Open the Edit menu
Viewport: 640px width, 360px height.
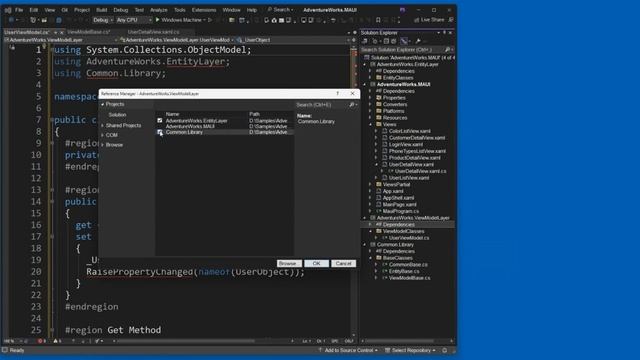34,10
